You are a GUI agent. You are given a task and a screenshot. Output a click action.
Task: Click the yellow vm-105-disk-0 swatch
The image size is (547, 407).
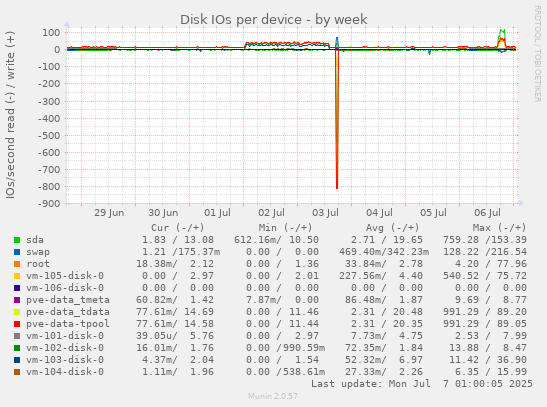coord(17,276)
